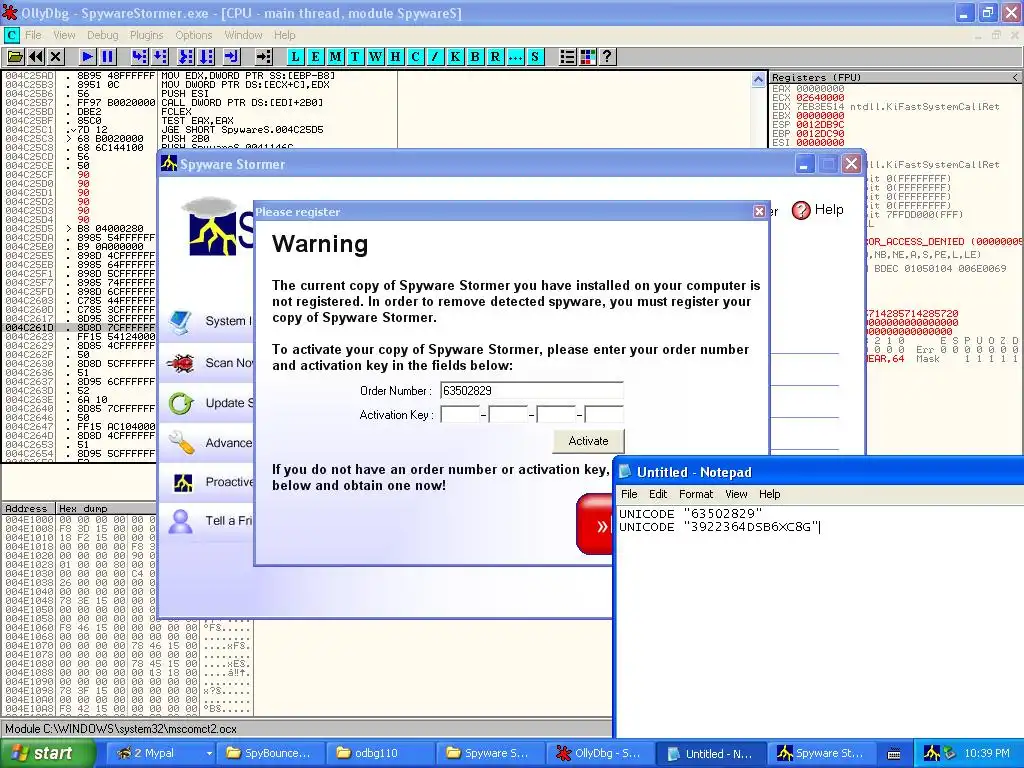Screen dimensions: 1024x768
Task: Click the Activate button
Action: [588, 441]
